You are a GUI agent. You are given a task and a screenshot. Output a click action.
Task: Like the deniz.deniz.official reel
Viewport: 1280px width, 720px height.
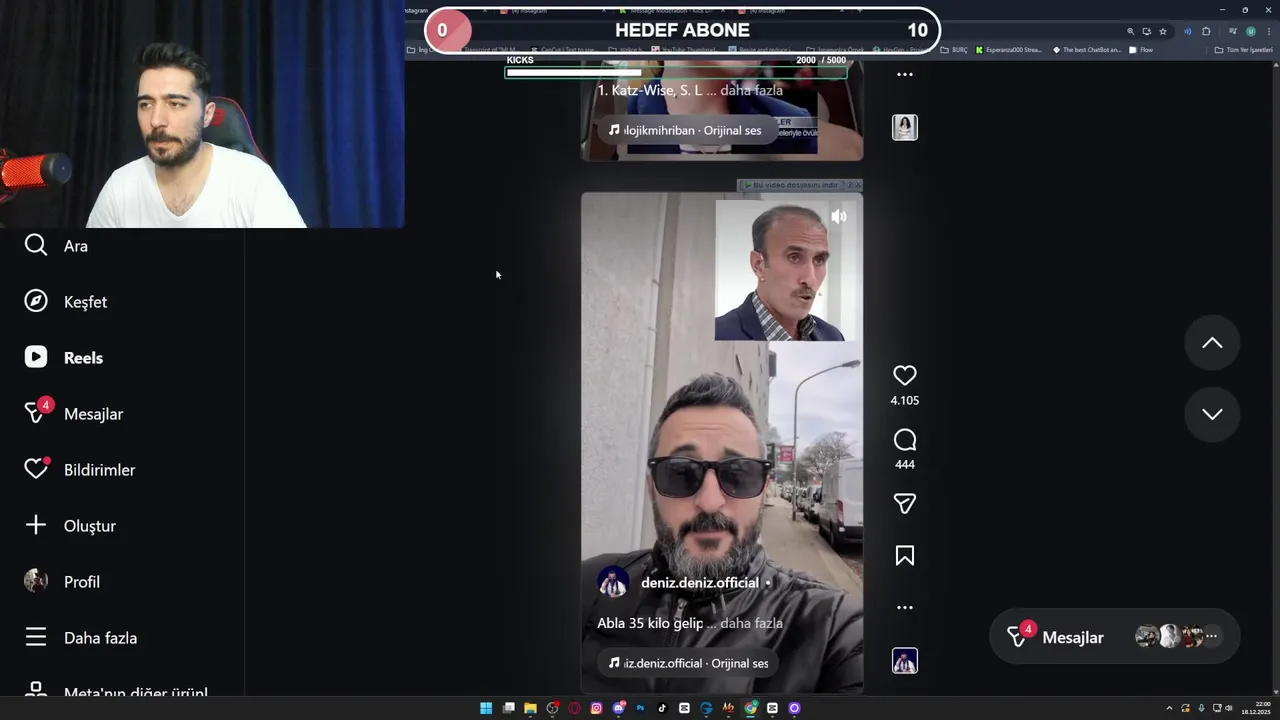click(x=904, y=375)
